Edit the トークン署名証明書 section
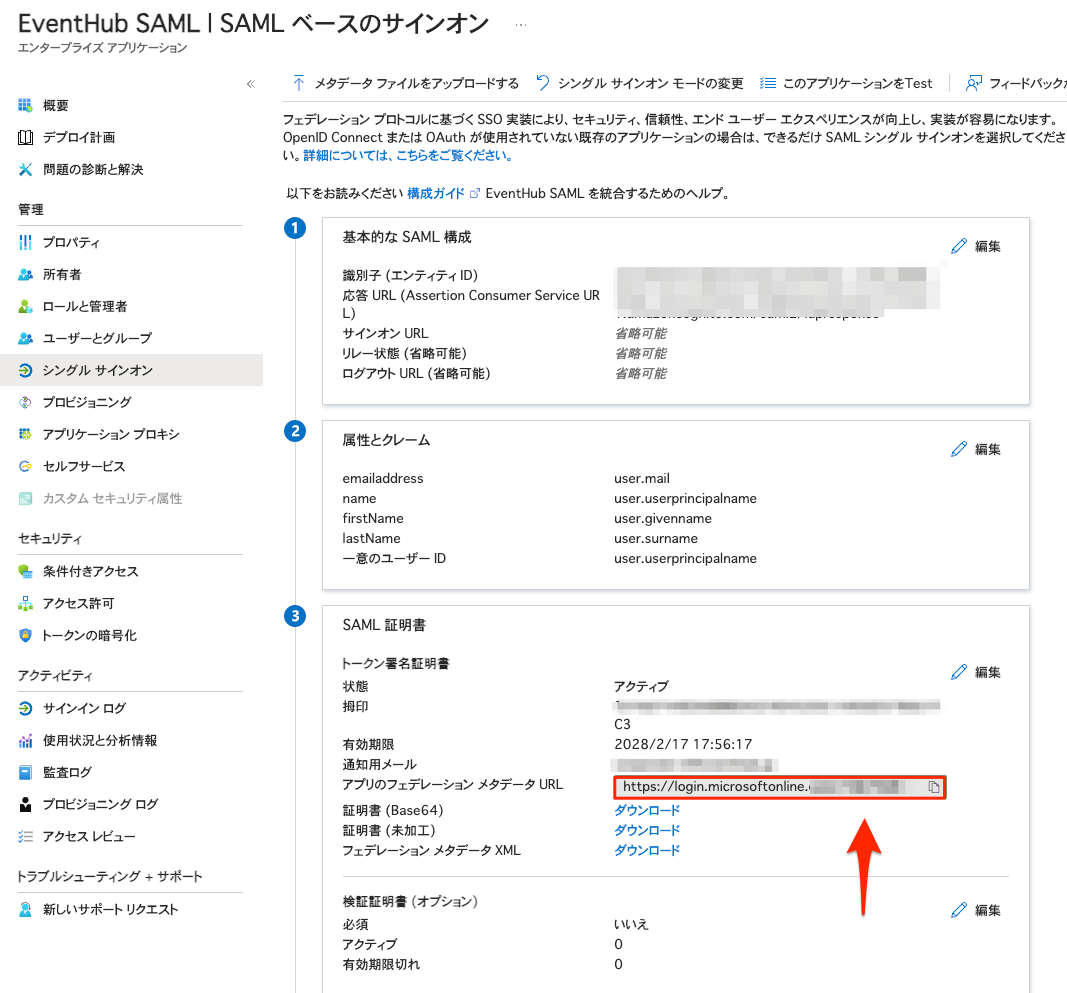Image resolution: width=1067 pixels, height=993 pixels. [x=976, y=672]
